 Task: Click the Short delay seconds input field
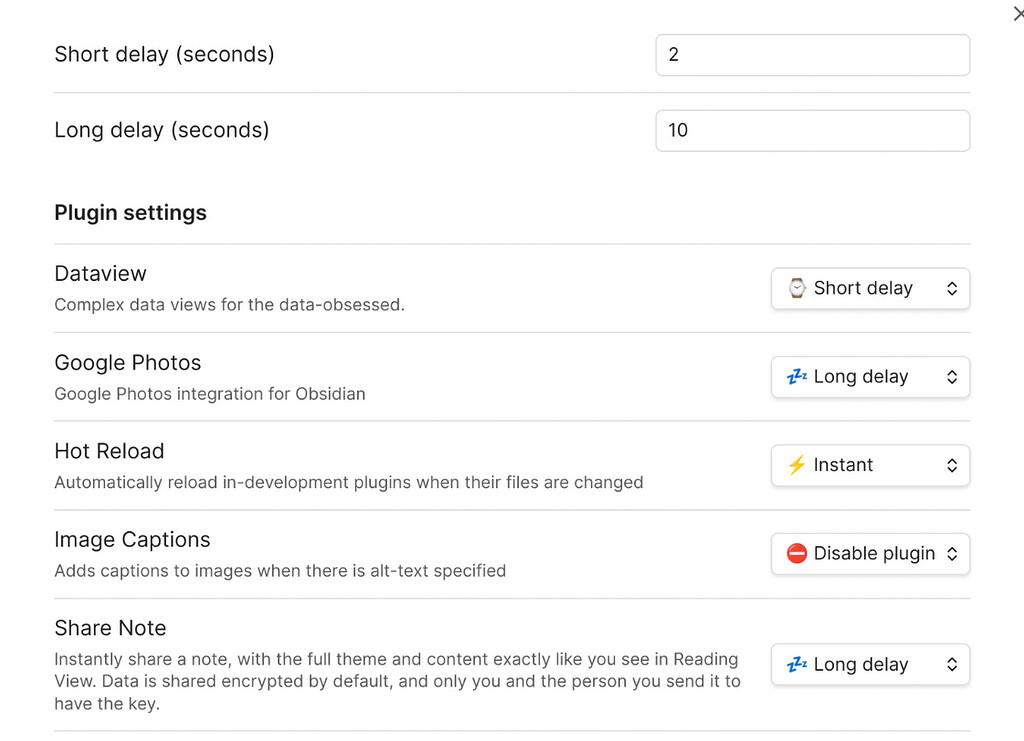click(x=812, y=55)
